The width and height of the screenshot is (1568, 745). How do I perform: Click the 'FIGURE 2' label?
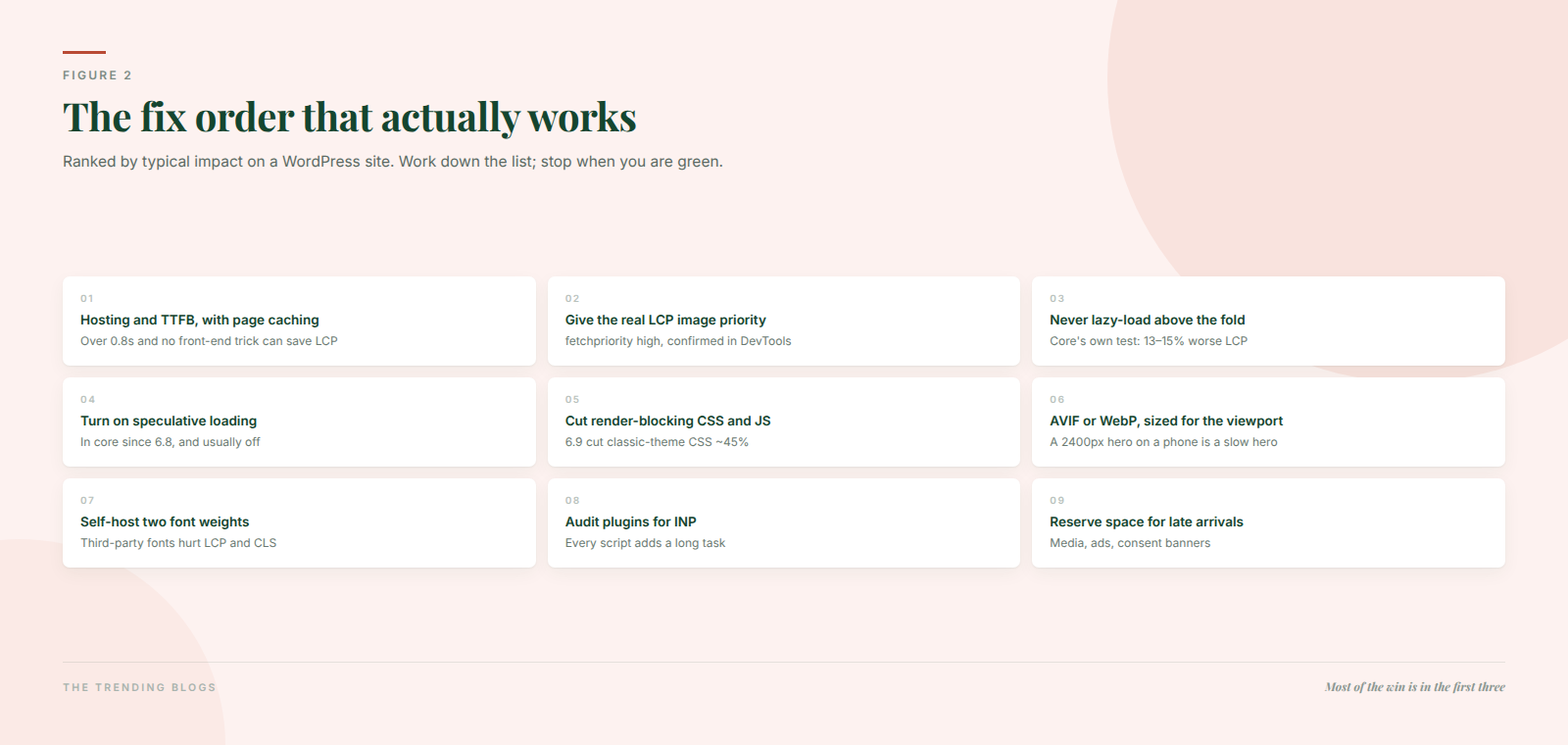(97, 75)
